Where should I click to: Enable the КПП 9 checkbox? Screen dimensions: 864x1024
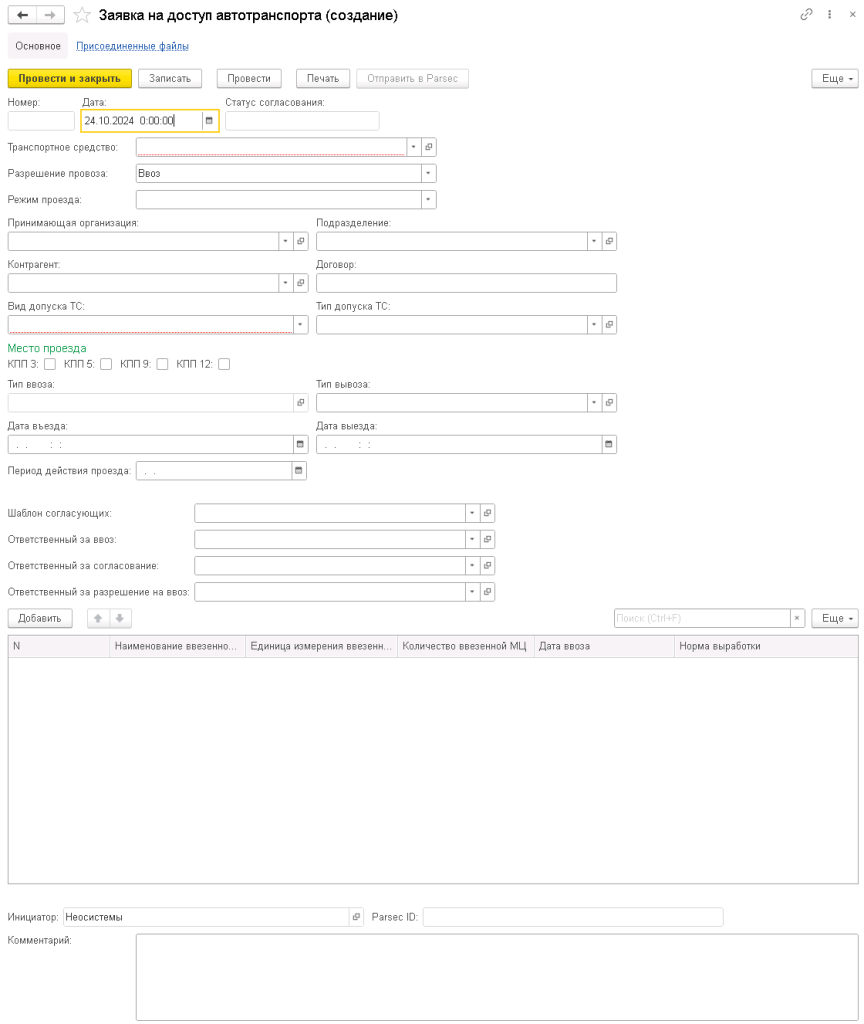click(163, 364)
